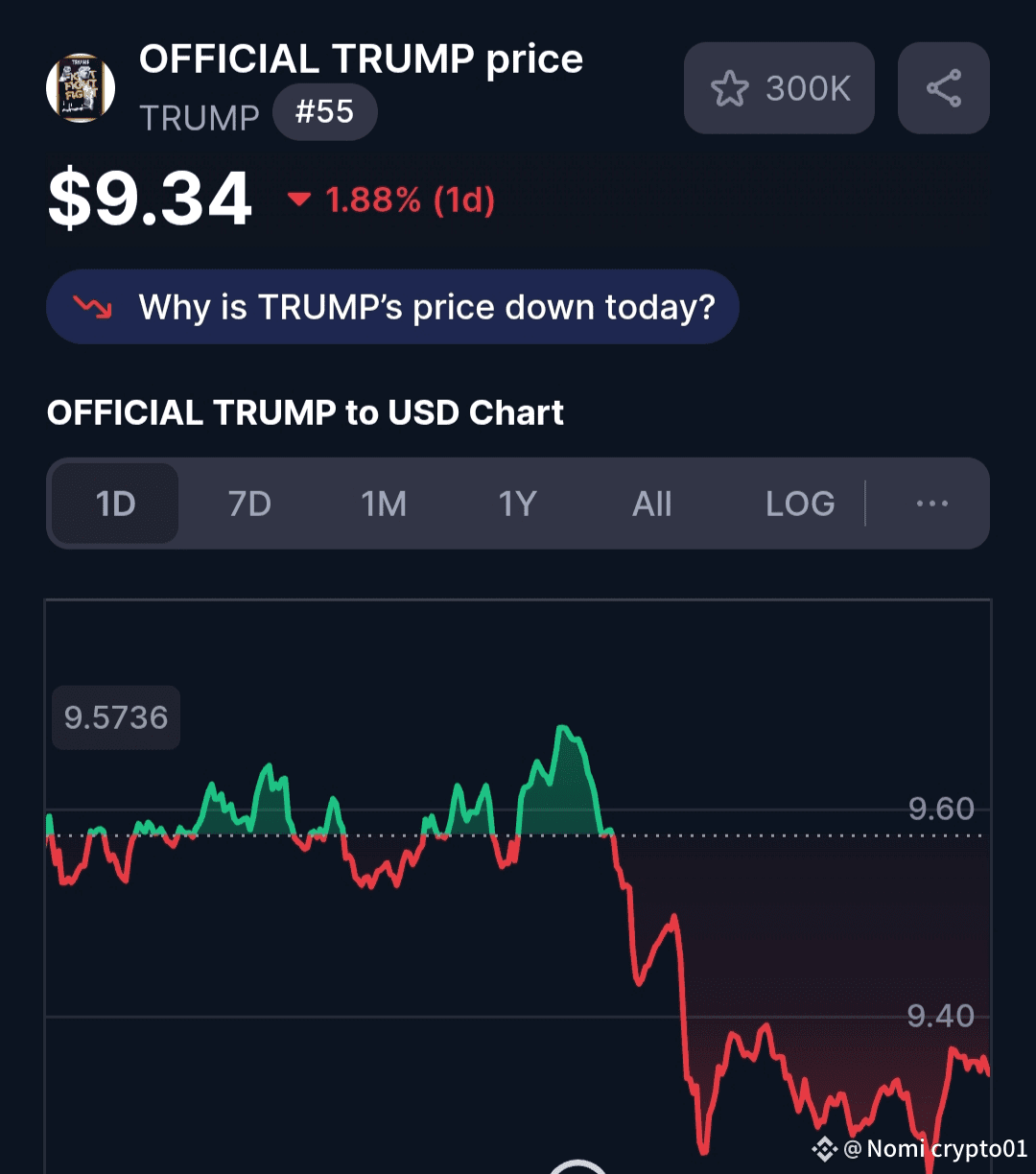Open more chart options ellipsis

931,504
